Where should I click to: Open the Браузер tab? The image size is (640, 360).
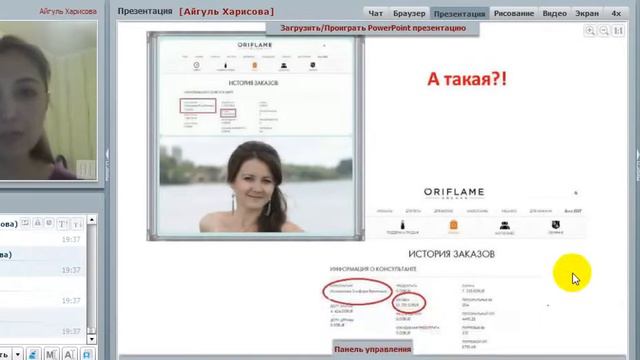point(409,13)
